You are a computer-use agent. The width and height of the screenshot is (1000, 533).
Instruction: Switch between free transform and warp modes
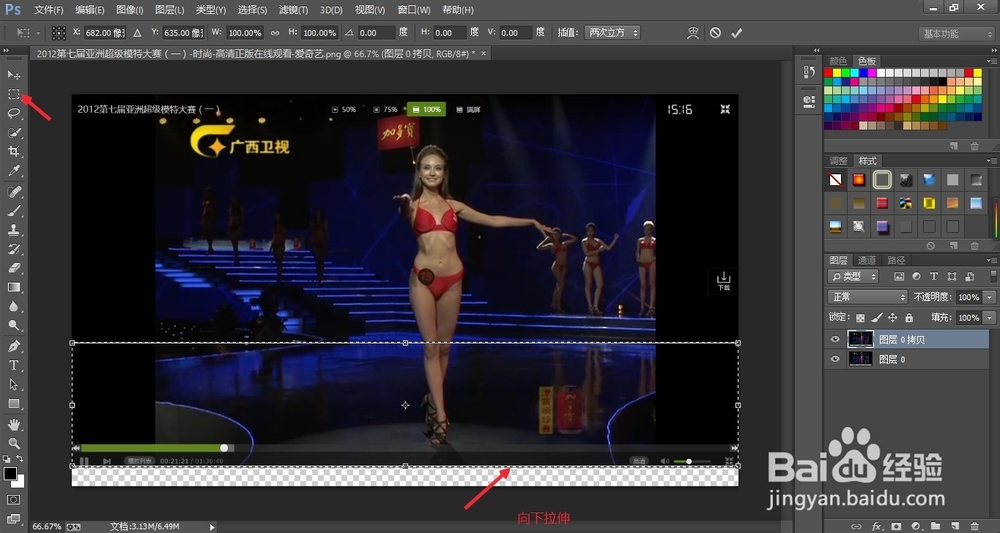693,33
